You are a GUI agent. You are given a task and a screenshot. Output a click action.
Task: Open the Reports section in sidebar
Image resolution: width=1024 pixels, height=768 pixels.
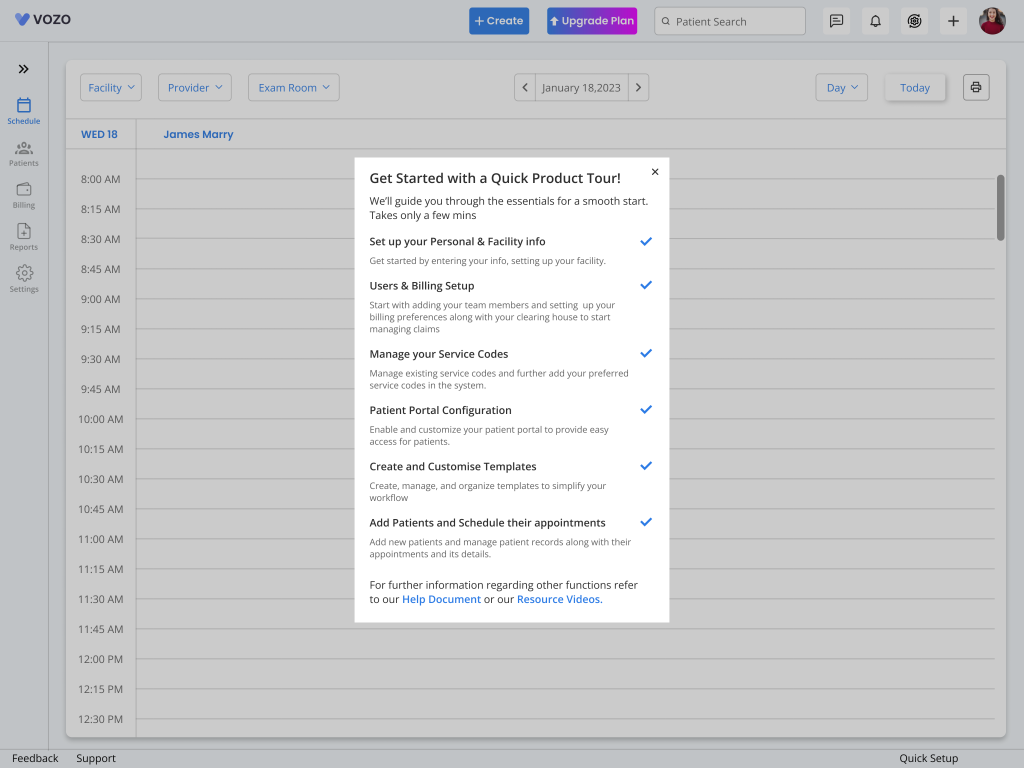[x=24, y=238]
